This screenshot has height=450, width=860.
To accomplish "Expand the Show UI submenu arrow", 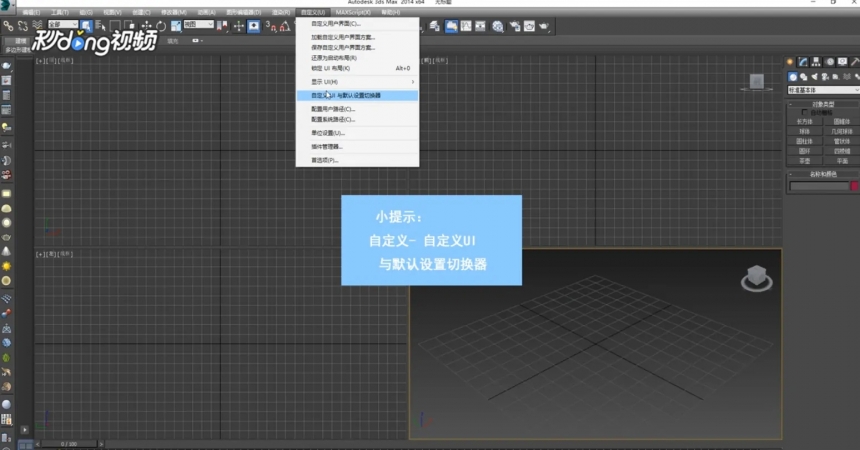I will [x=412, y=82].
